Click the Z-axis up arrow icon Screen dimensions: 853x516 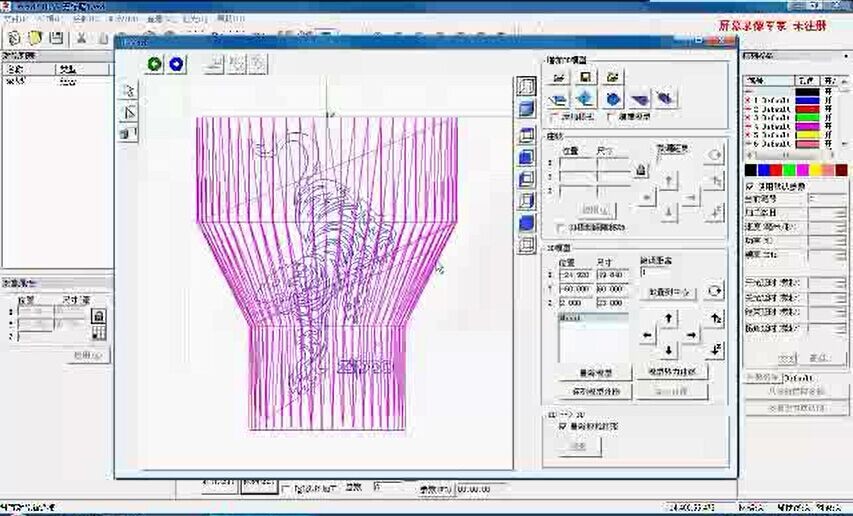pos(714,319)
